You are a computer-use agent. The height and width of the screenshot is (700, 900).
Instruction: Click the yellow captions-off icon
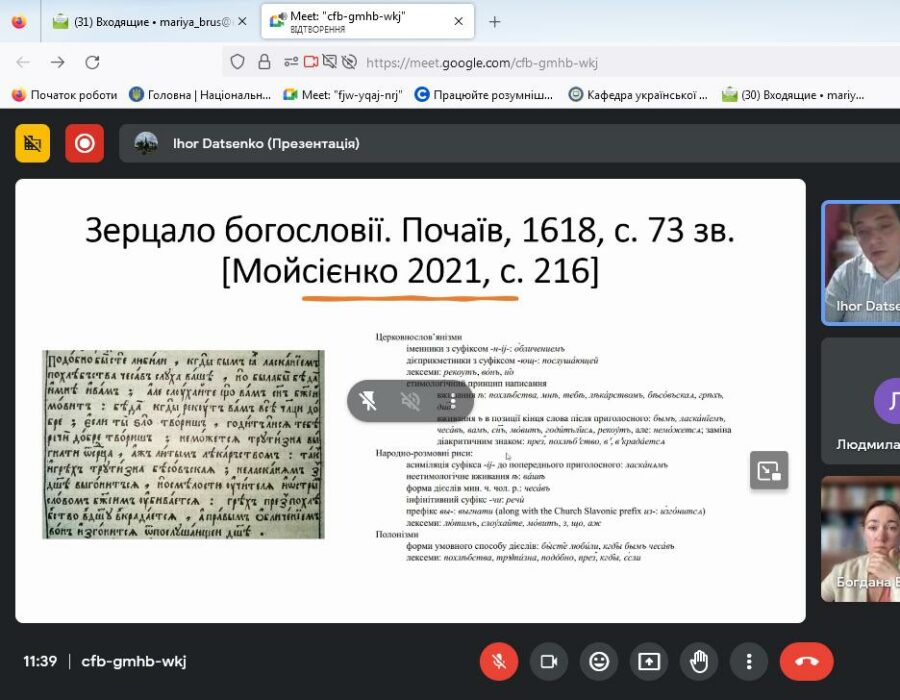tap(32, 143)
